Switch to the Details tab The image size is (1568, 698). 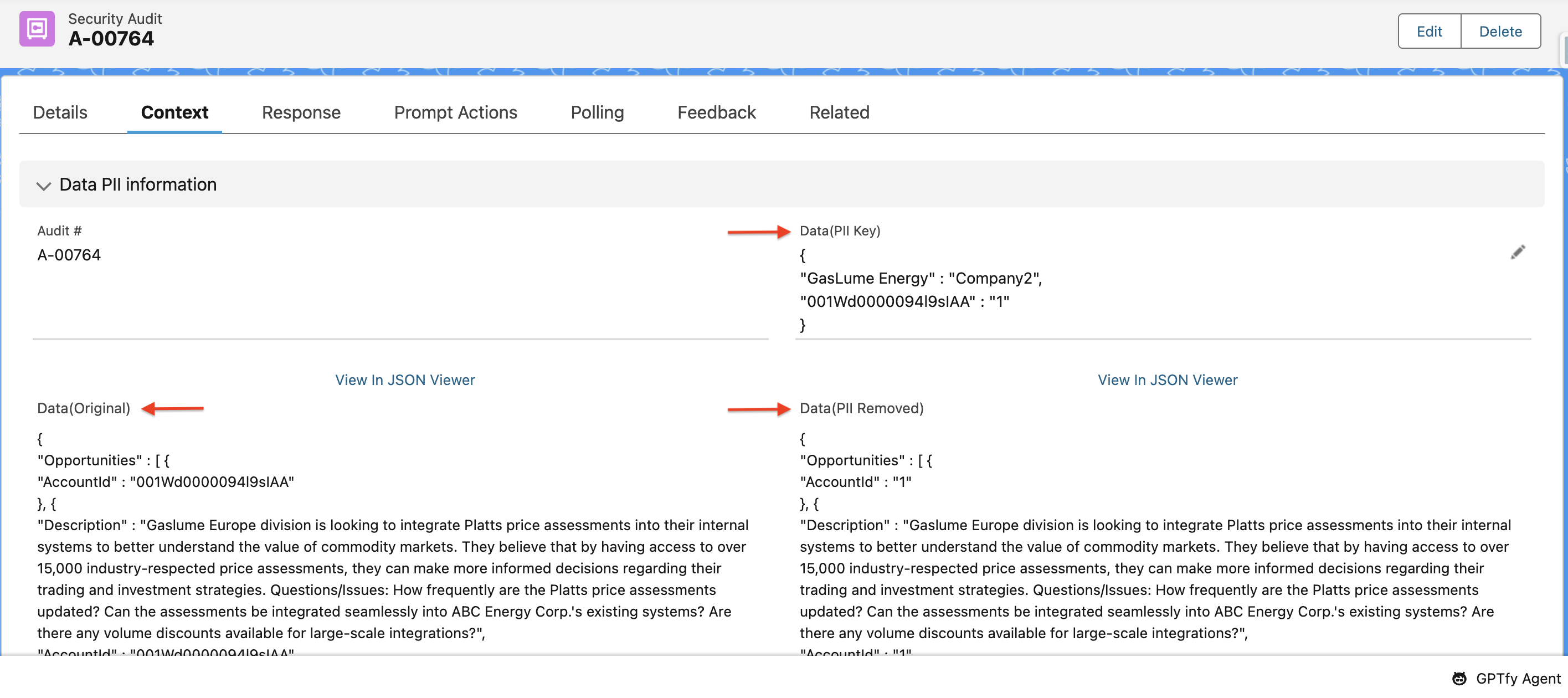click(60, 112)
